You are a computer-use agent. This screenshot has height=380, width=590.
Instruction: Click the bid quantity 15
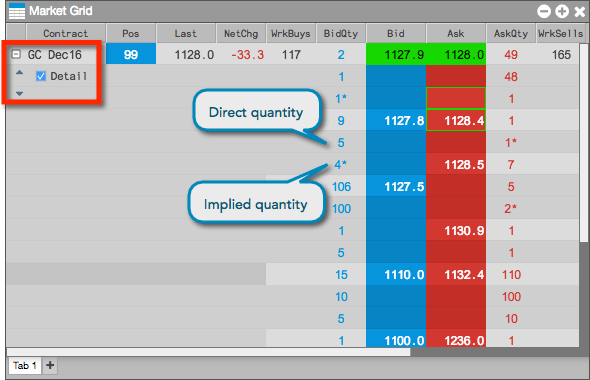point(341,275)
